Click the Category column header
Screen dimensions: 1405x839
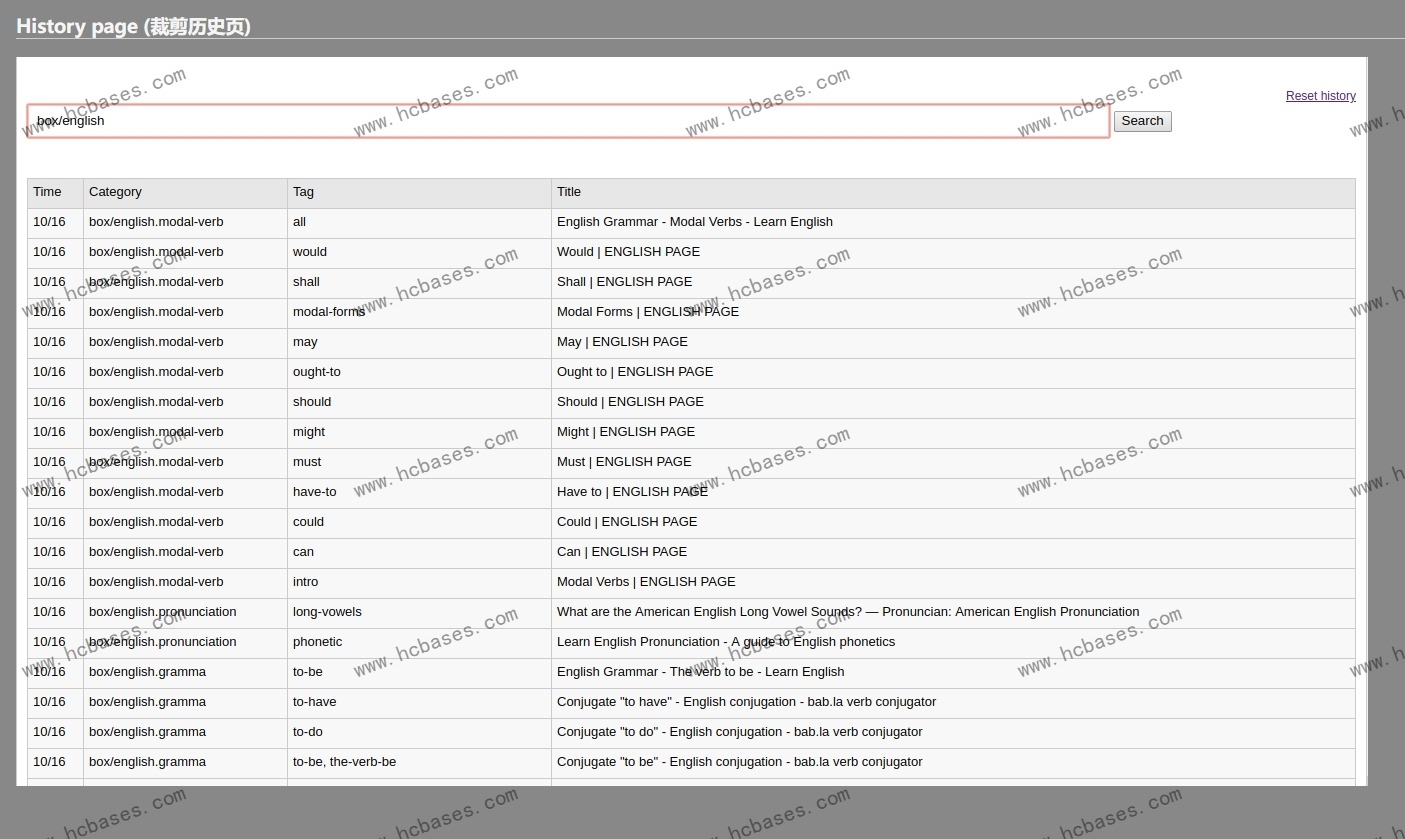(185, 193)
